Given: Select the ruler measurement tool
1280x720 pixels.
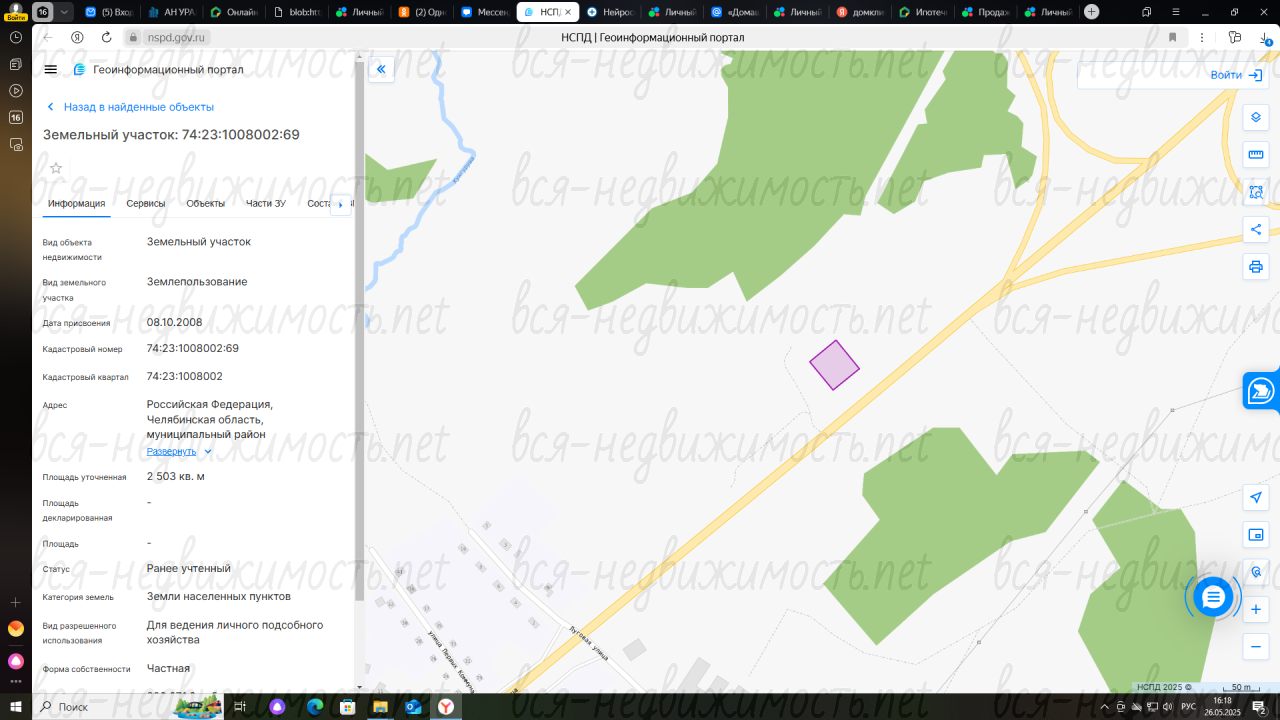Looking at the screenshot, I should (1256, 155).
